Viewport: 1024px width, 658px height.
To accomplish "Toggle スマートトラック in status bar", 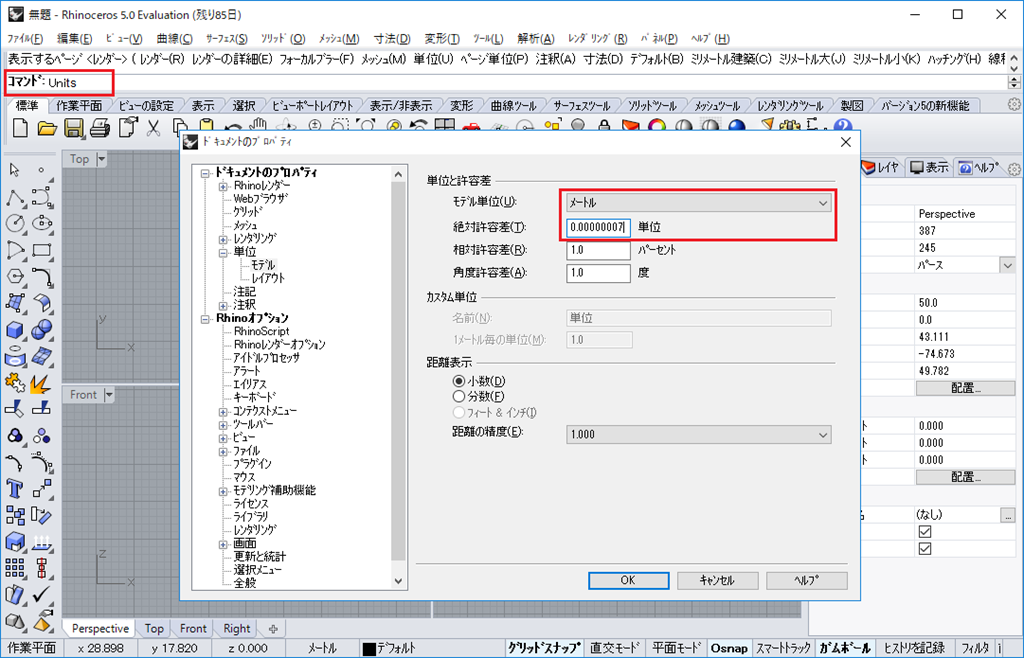I will pyautogui.click(x=783, y=648).
